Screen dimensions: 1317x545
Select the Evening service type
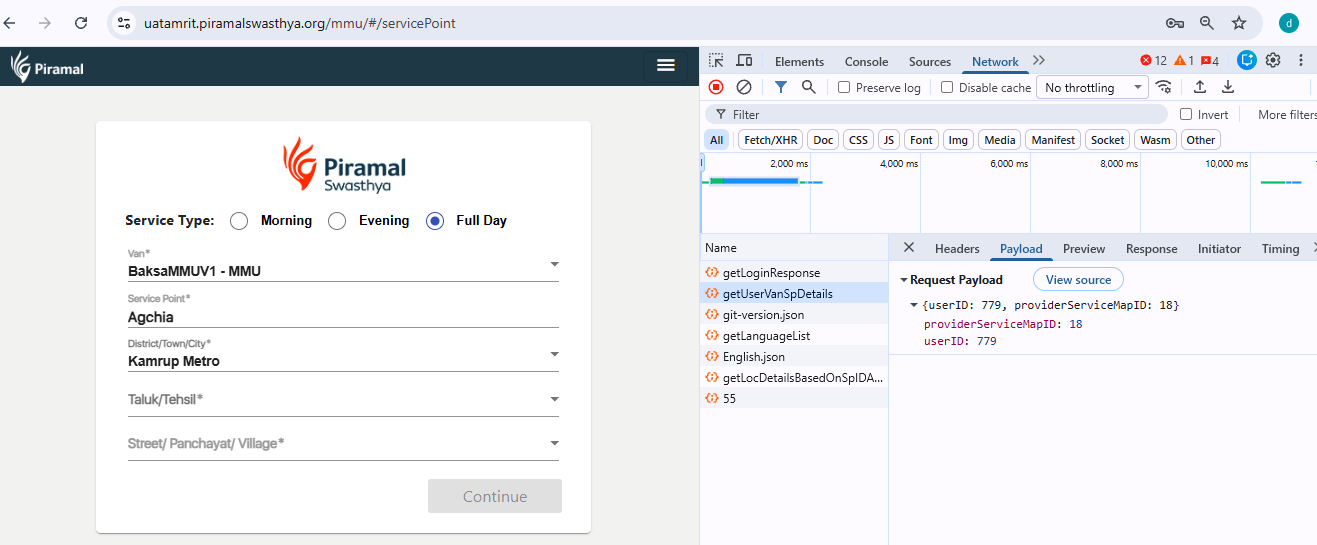pos(337,221)
